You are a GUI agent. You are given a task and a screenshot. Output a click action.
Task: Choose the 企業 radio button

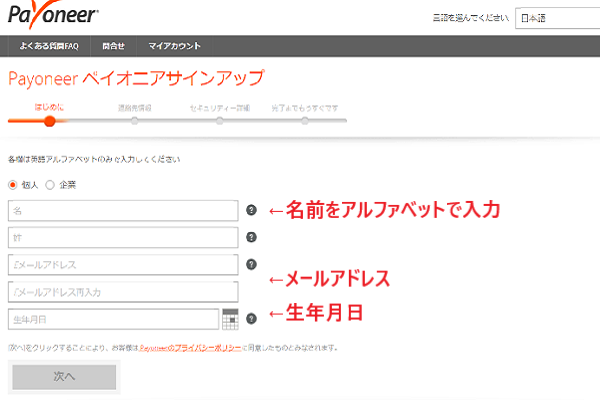click(50, 185)
